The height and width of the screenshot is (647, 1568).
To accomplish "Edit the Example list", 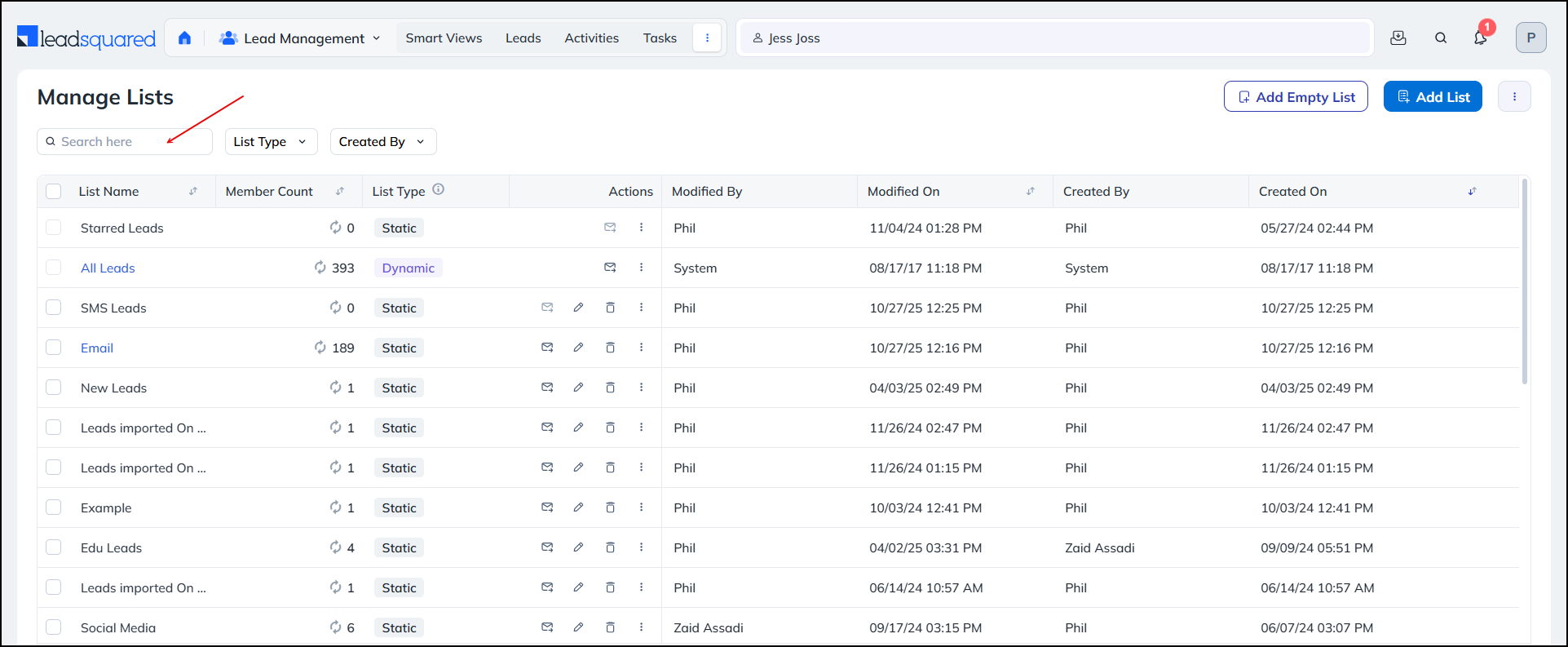I will click(578, 507).
